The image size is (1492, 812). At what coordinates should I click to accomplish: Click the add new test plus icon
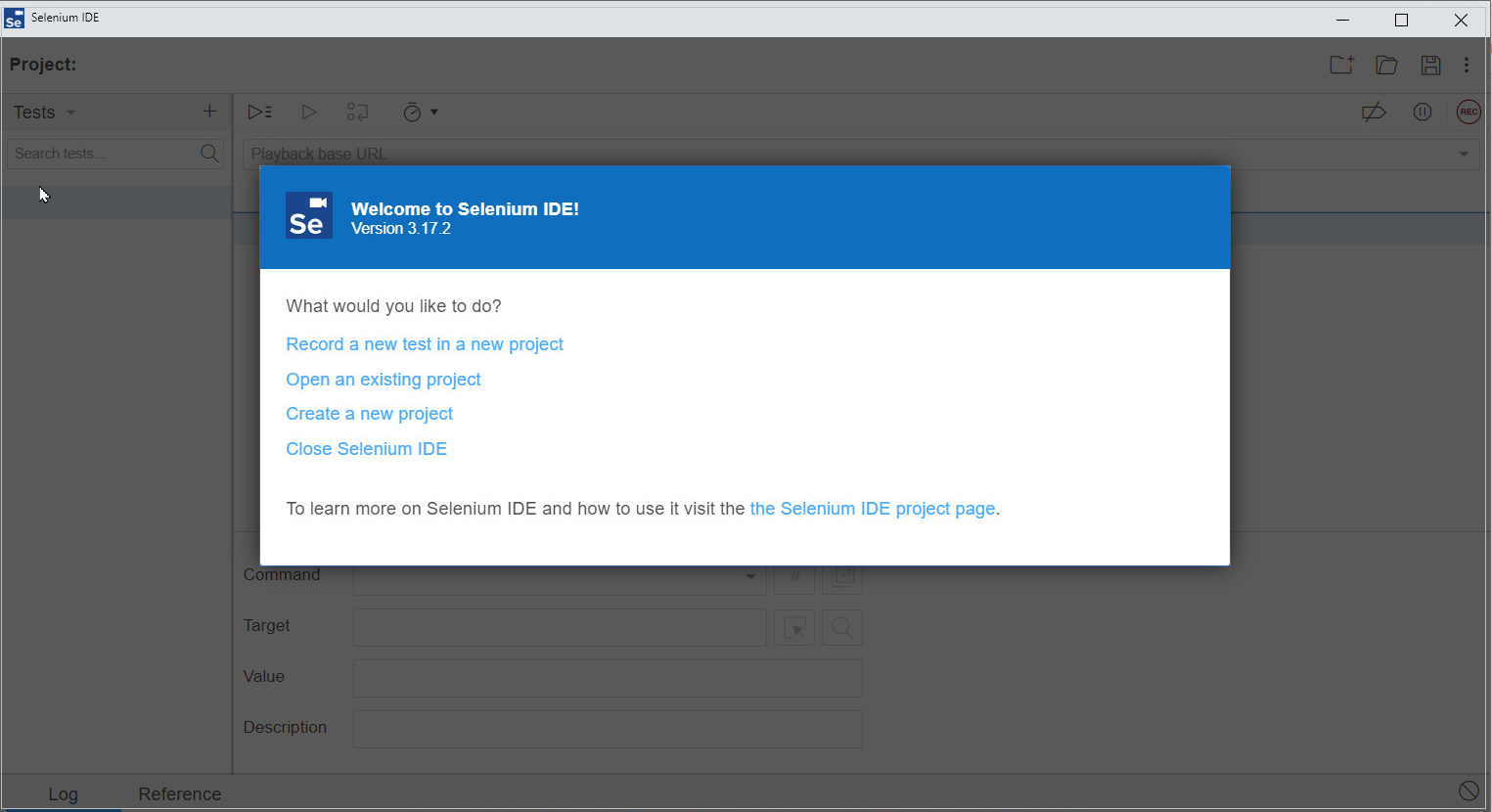(x=209, y=112)
